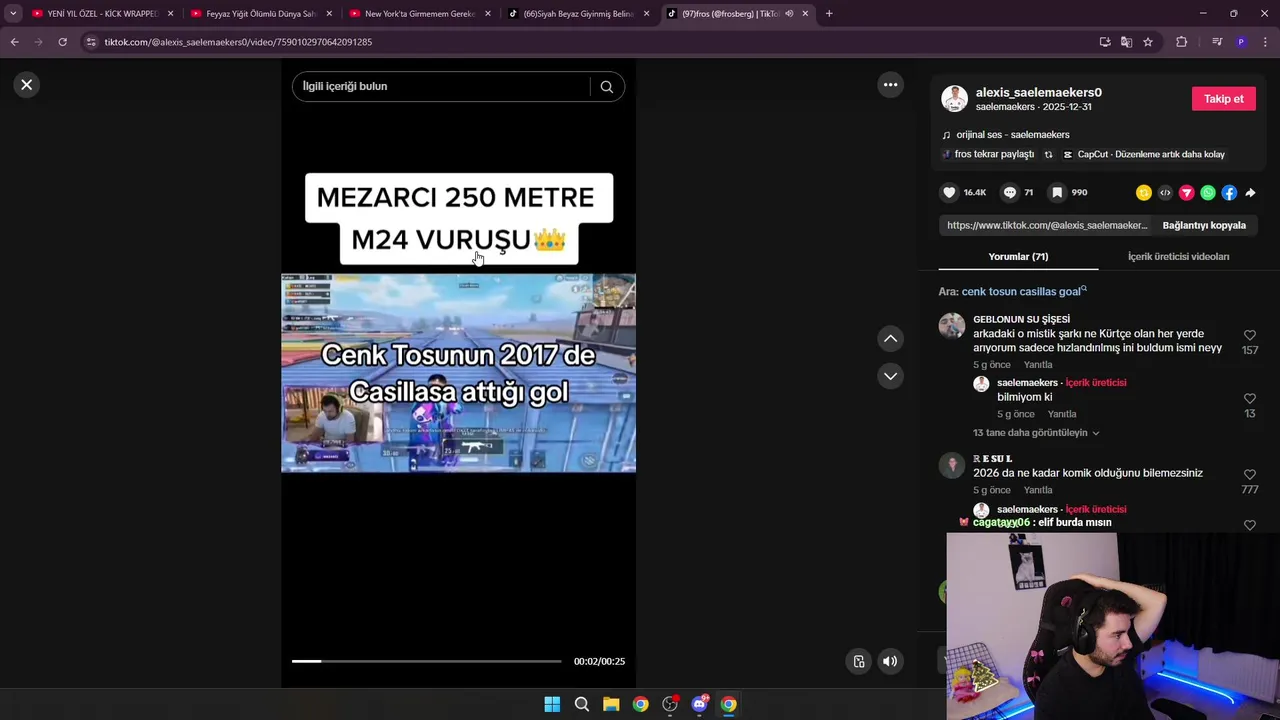Open more share options arrow
This screenshot has height=720, width=1280.
[1250, 193]
